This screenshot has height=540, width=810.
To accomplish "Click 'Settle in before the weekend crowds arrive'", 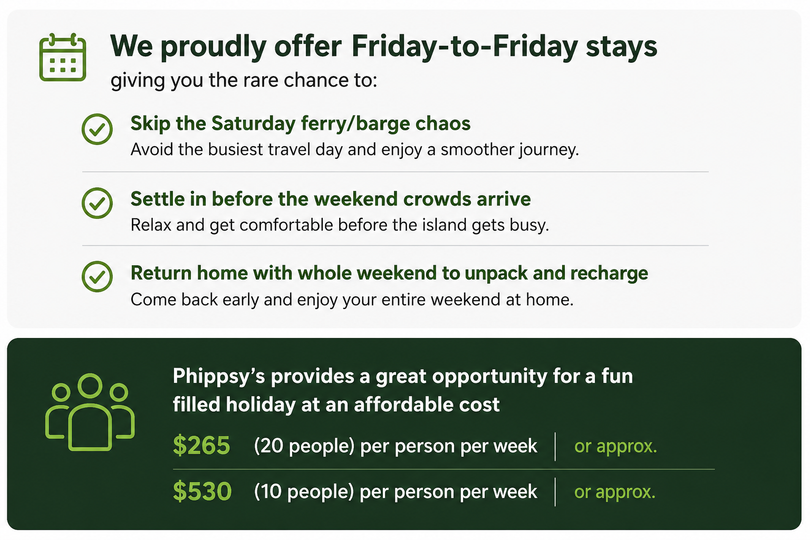I will (x=330, y=199).
